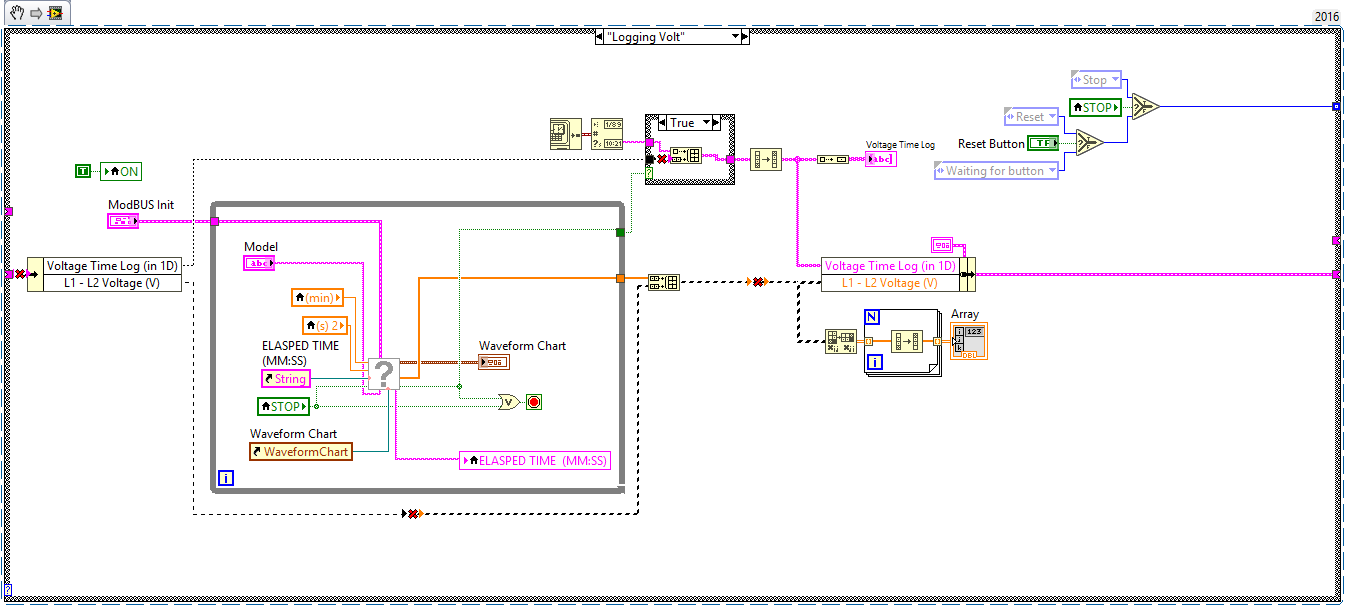Click the 2016 version label
The width and height of the screenshot is (1345, 606).
coord(1327,17)
